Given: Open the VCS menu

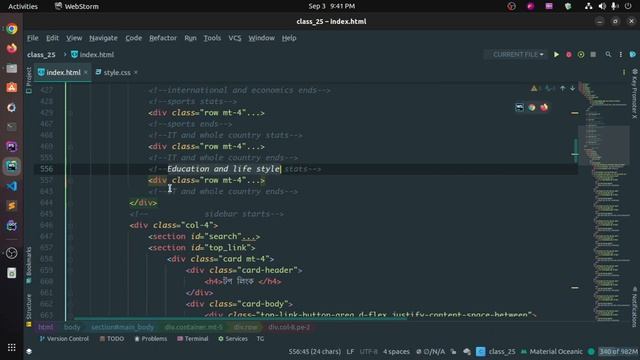Looking at the screenshot, I should 235,38.
